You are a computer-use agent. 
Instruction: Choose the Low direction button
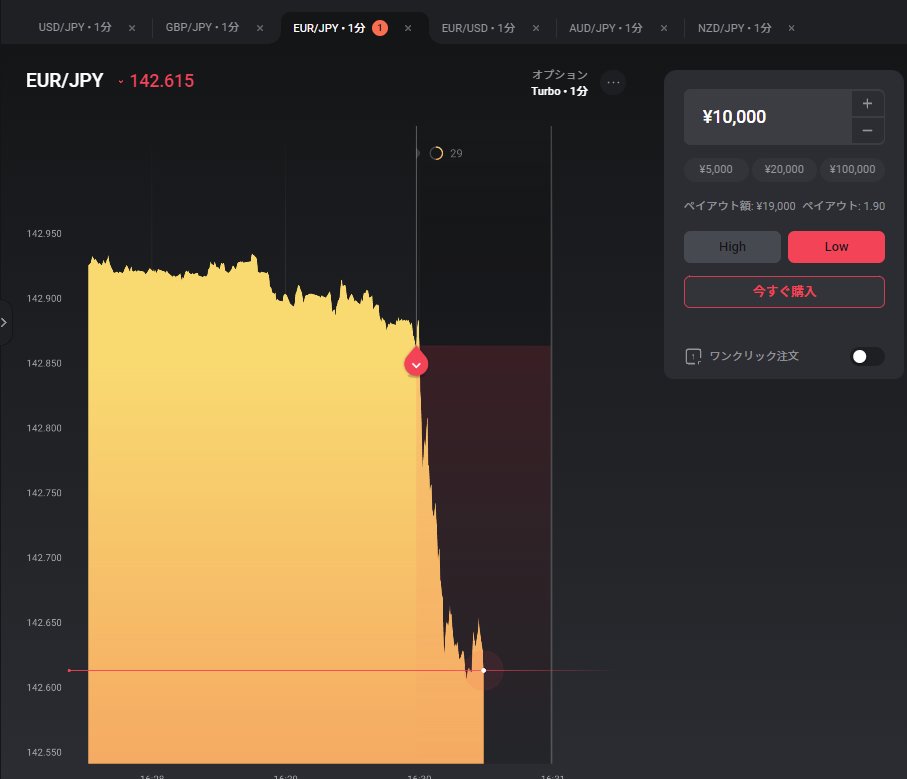(836, 247)
